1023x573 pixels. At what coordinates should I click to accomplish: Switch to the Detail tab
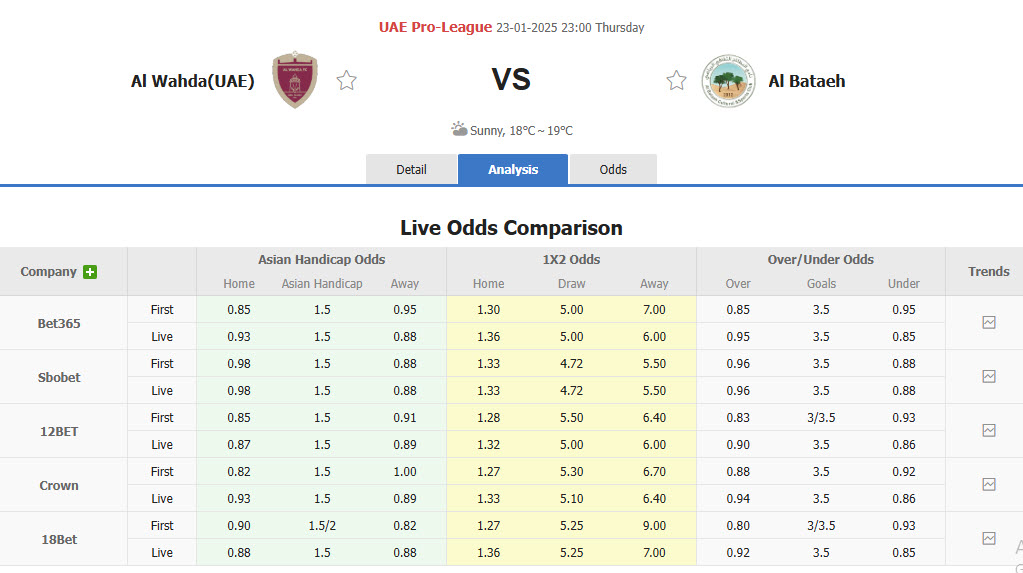[411, 170]
